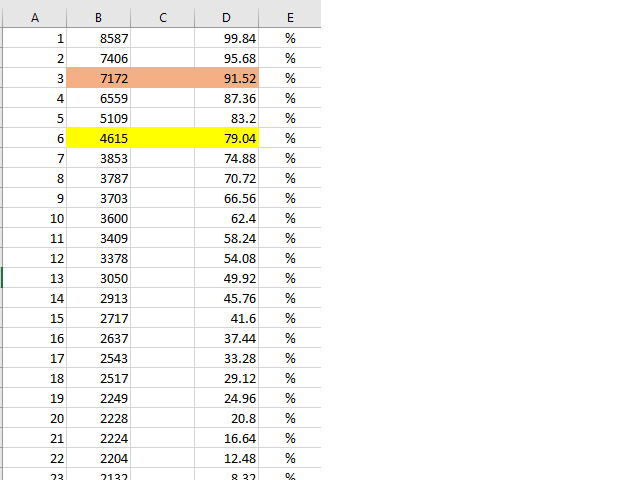Click column A cell numbered 10
The width and height of the screenshot is (640, 480).
click(x=35, y=218)
